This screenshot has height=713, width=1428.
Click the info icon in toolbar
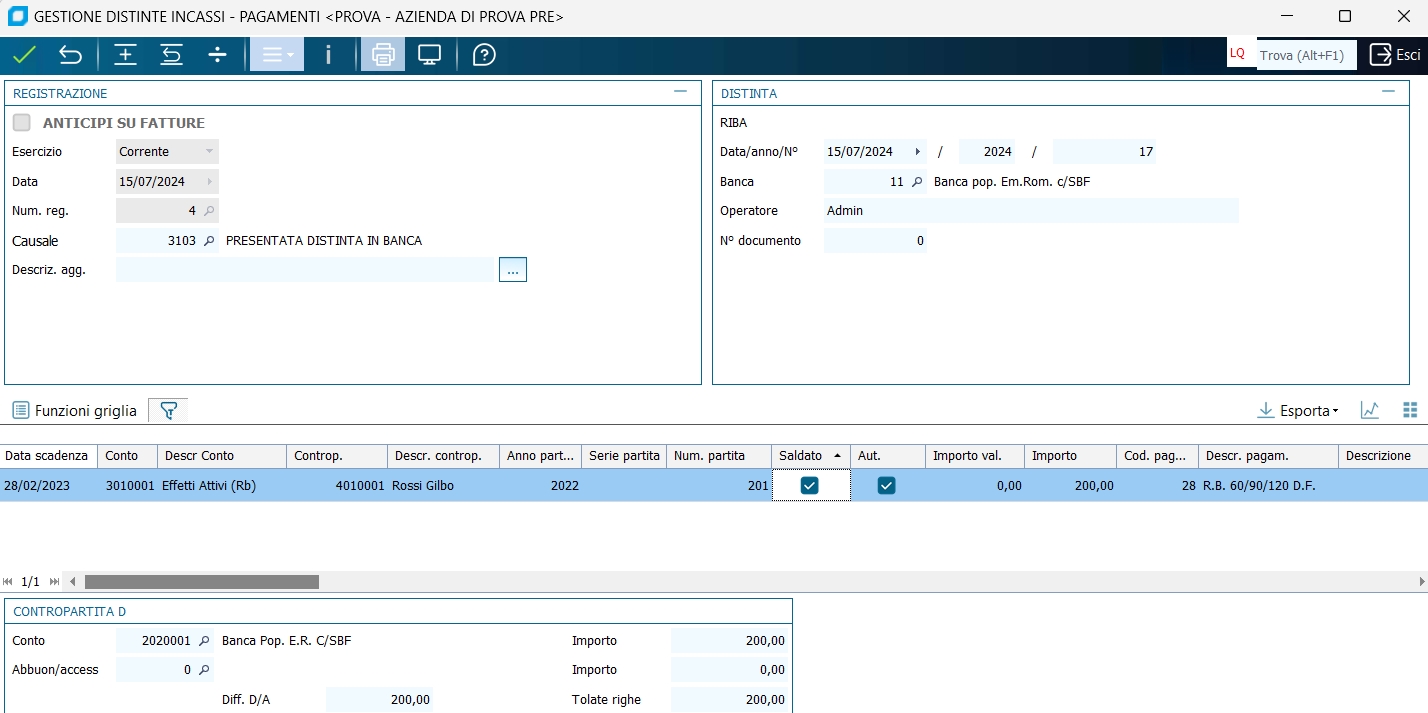pyautogui.click(x=328, y=55)
